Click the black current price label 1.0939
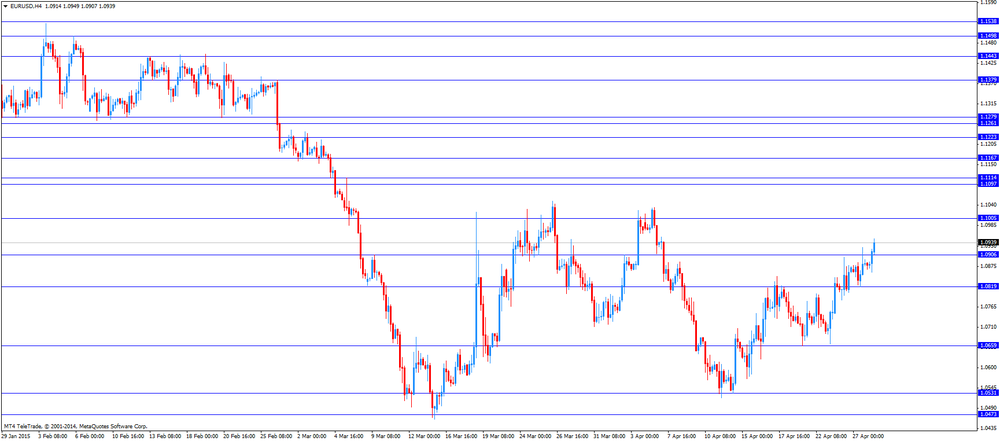Image resolution: width=1000 pixels, height=441 pixels. [988, 243]
